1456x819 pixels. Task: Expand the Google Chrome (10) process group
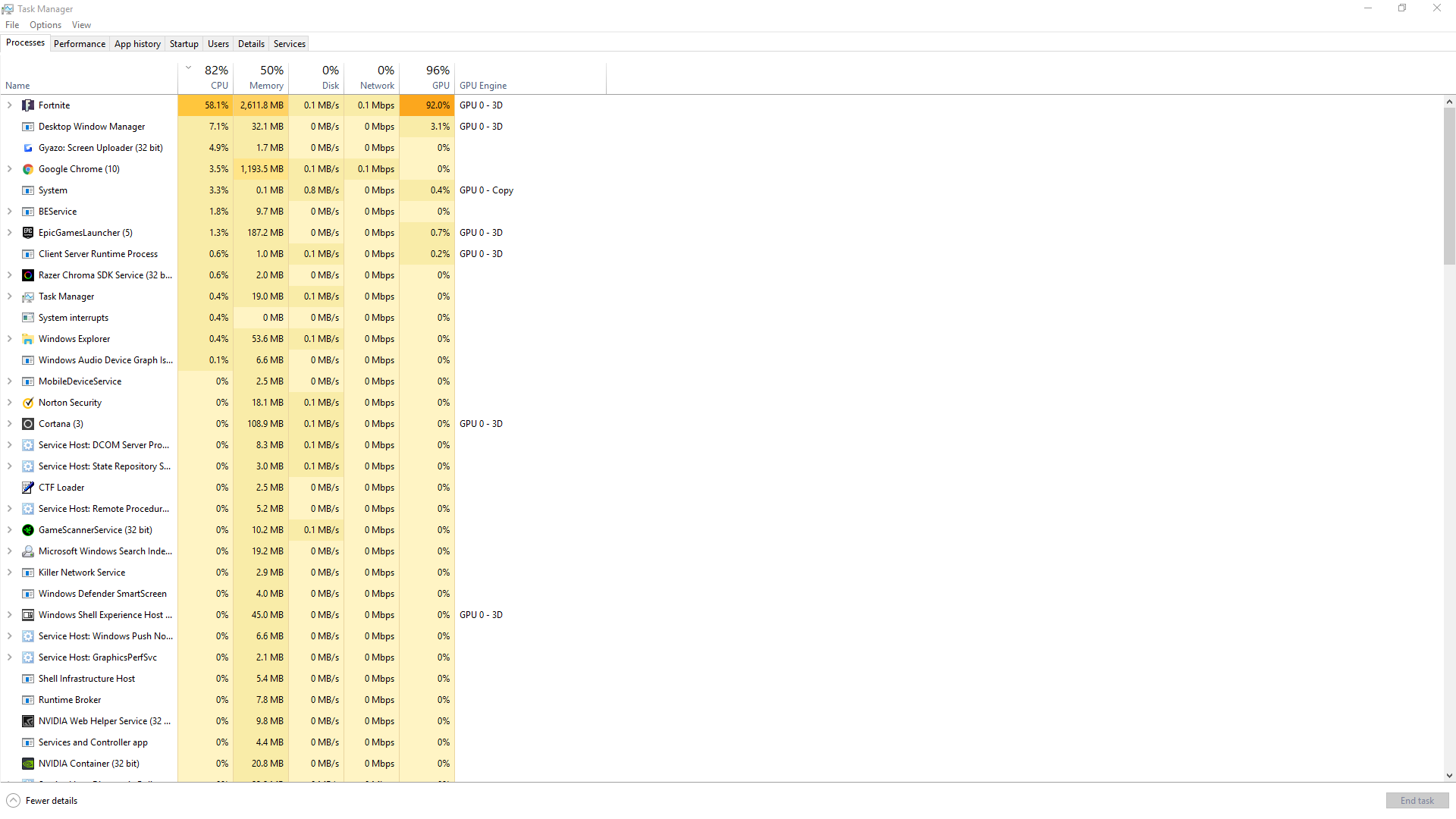[9, 169]
